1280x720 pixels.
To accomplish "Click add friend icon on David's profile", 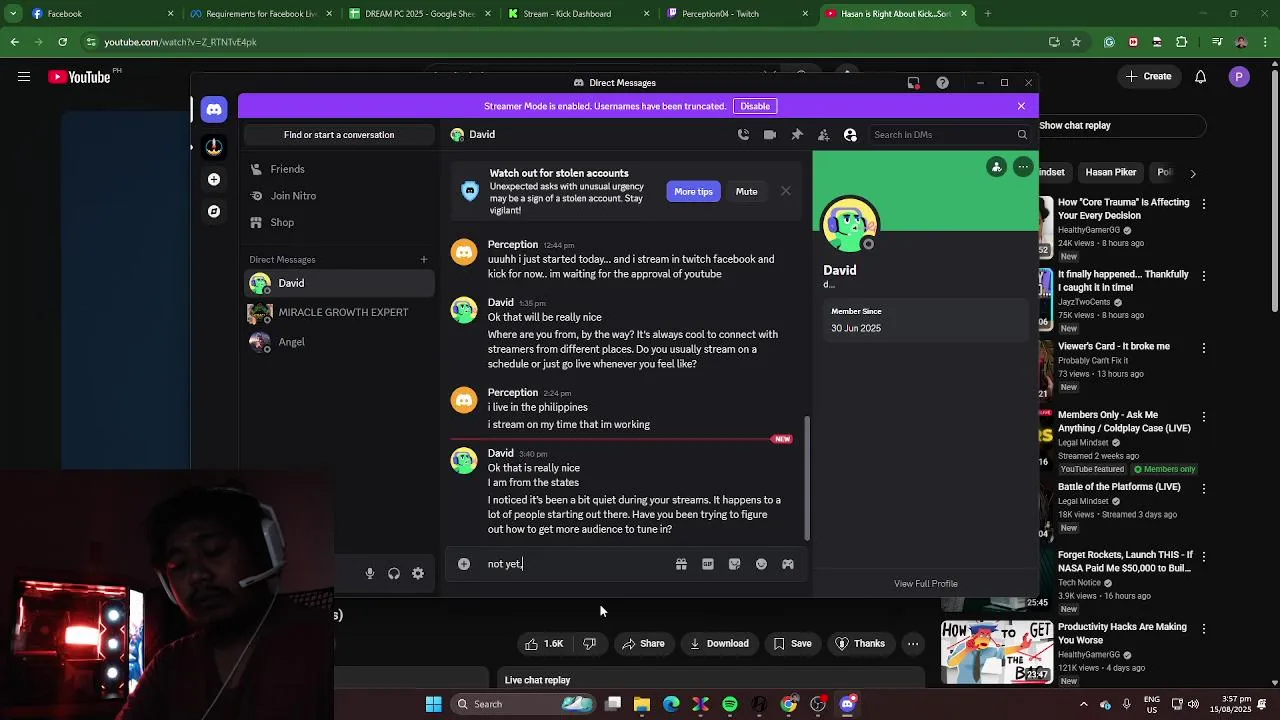I will pos(996,167).
